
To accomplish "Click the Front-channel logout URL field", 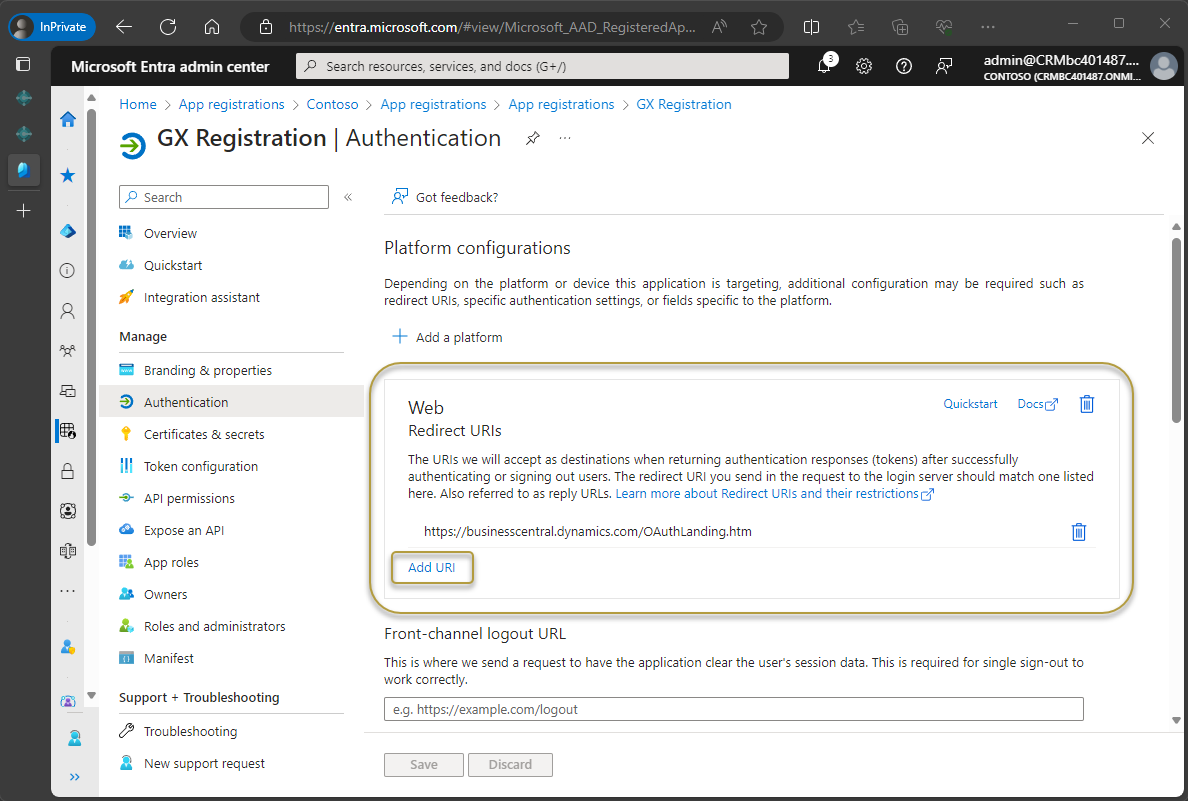I will coord(733,709).
